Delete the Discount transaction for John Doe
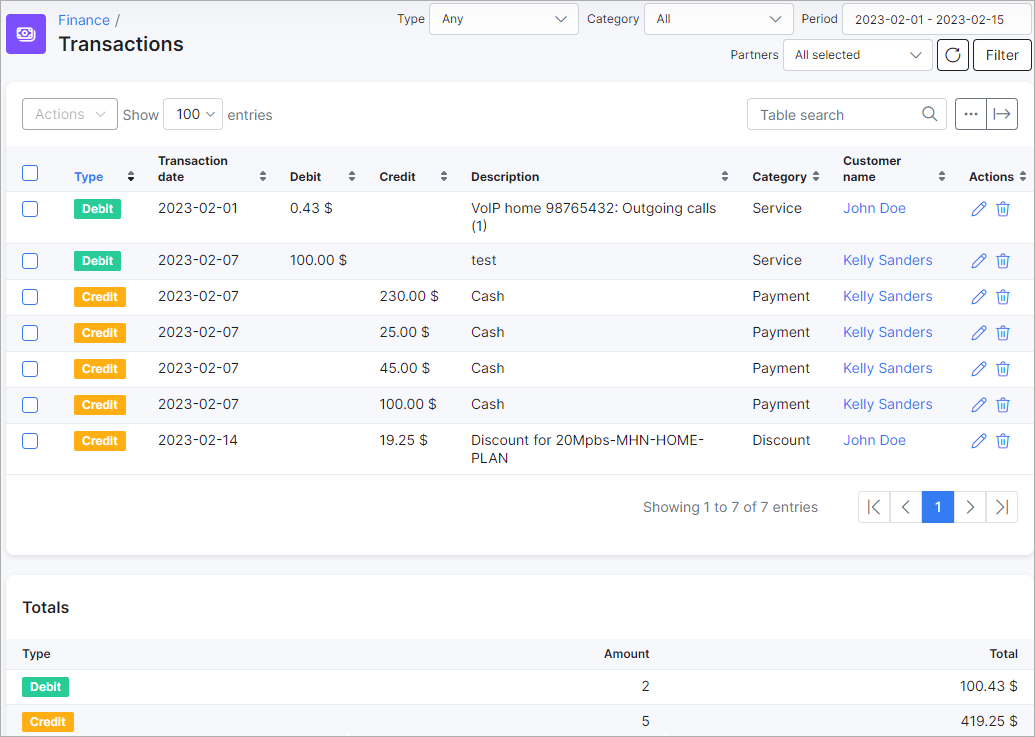This screenshot has height=737, width=1035. pyautogui.click(x=1003, y=440)
